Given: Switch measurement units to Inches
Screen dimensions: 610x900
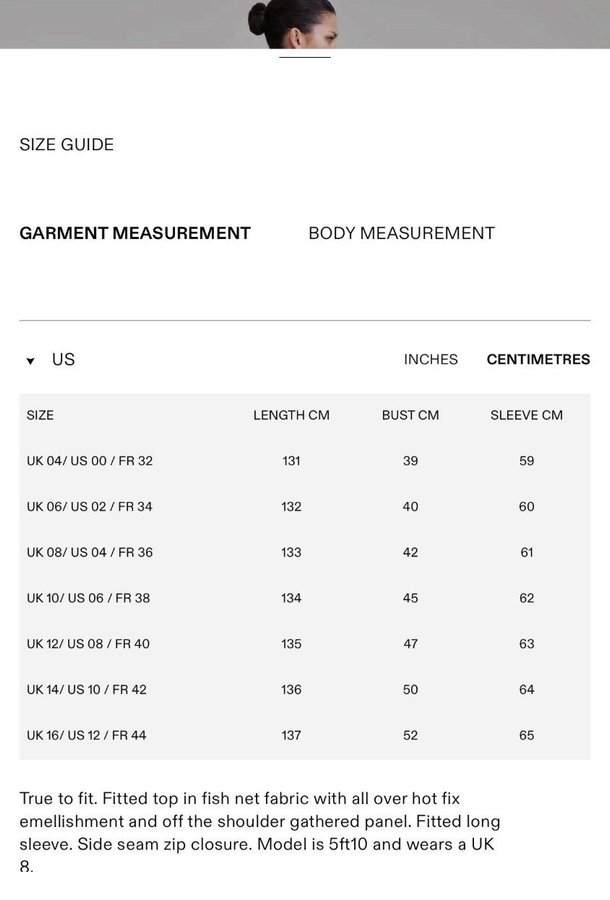Looking at the screenshot, I should point(430,359).
